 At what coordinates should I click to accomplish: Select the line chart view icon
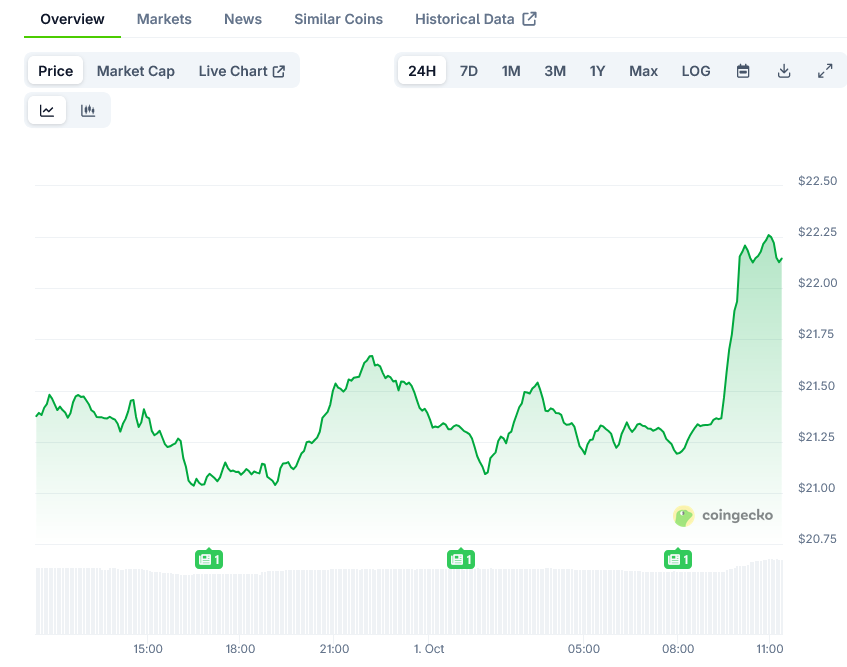point(47,110)
